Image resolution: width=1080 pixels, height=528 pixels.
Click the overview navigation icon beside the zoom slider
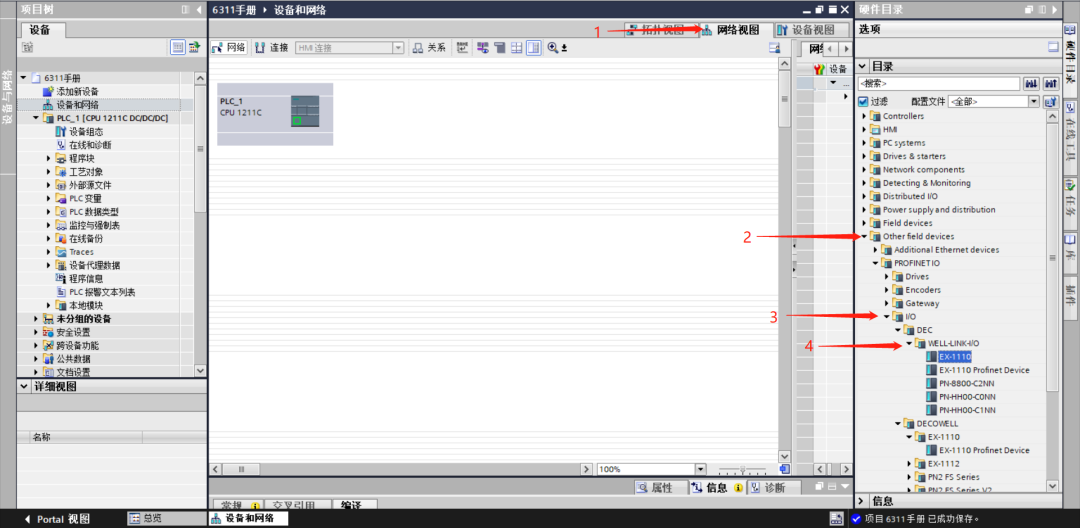pyautogui.click(x=784, y=469)
